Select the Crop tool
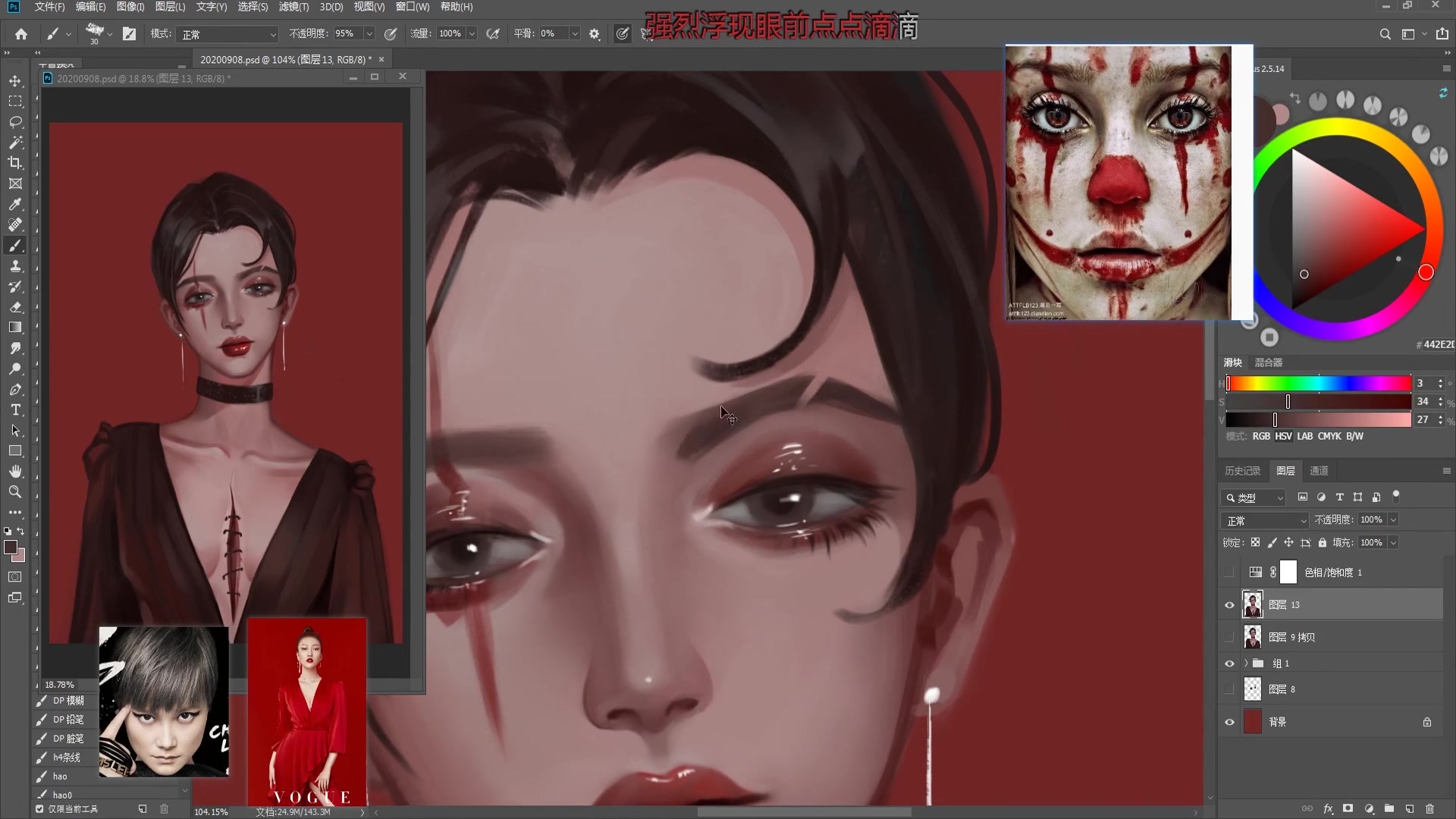Screen dimensions: 1456x819 [15, 163]
